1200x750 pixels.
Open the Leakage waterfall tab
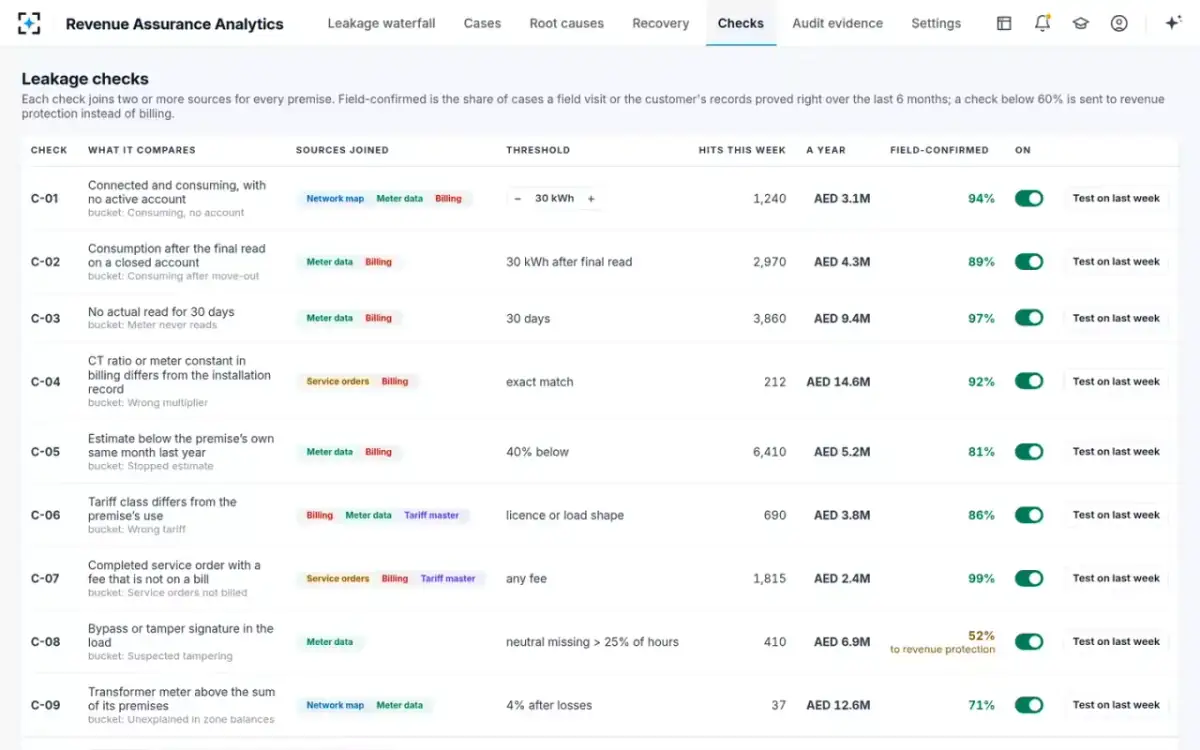coord(381,23)
